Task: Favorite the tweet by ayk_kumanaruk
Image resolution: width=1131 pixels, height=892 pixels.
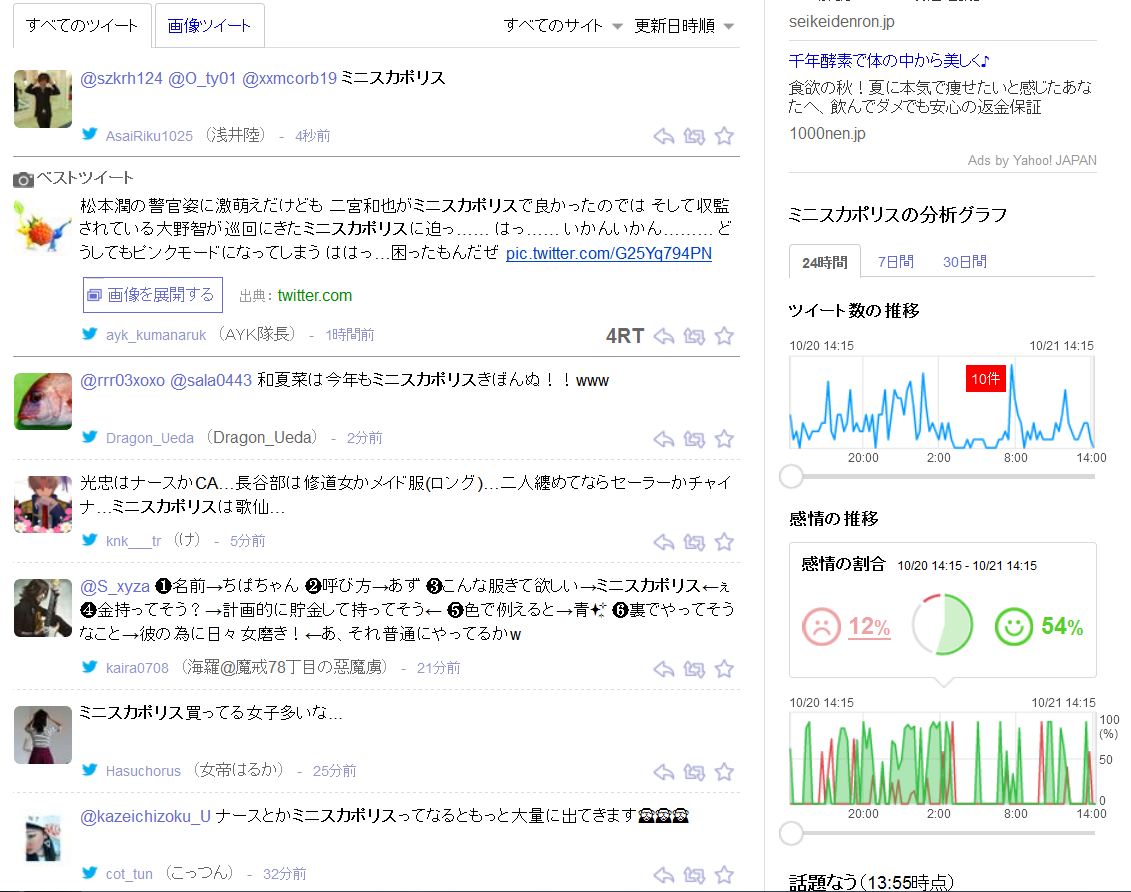Action: [x=725, y=336]
